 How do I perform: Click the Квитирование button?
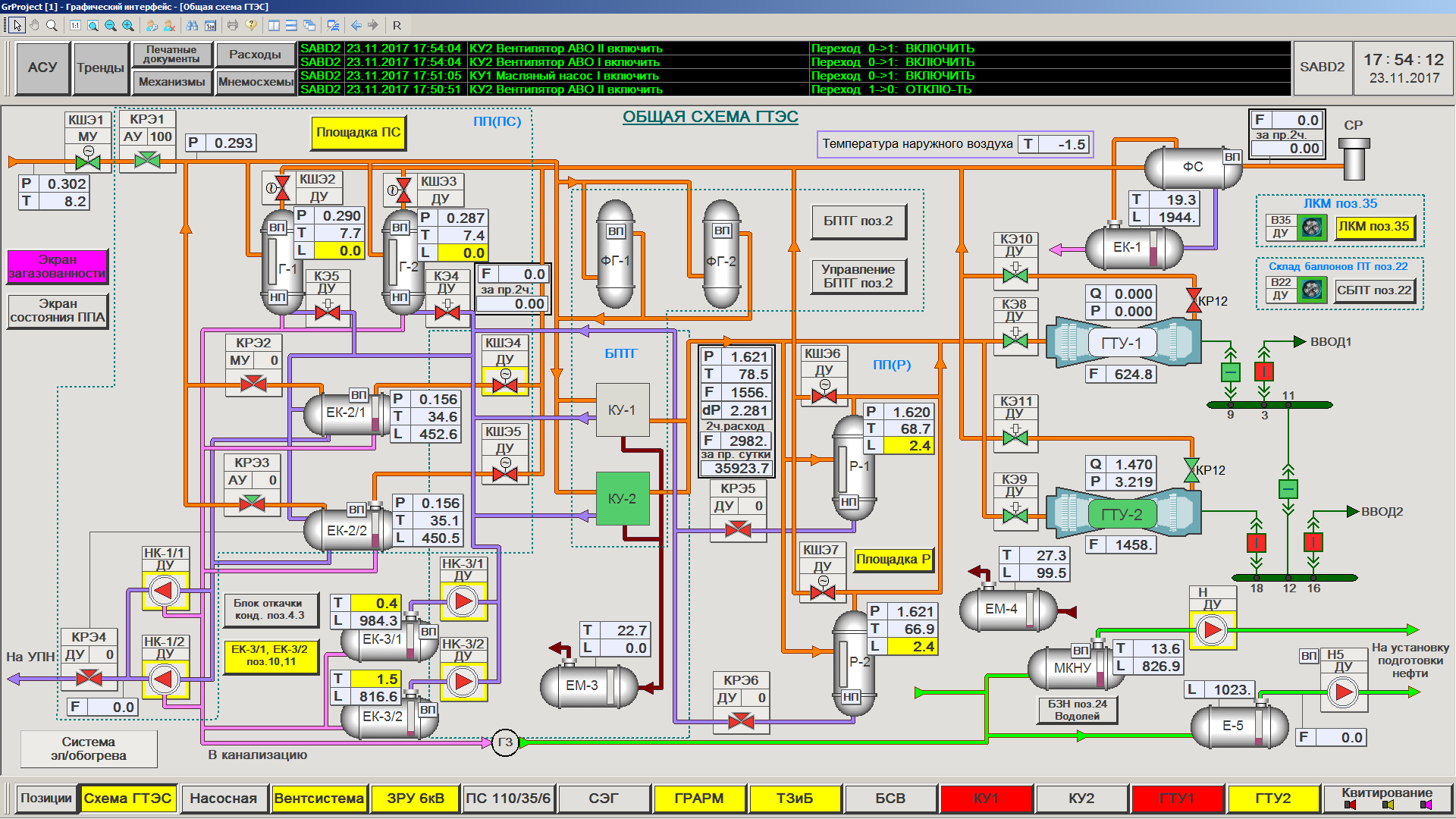[x=1386, y=798]
